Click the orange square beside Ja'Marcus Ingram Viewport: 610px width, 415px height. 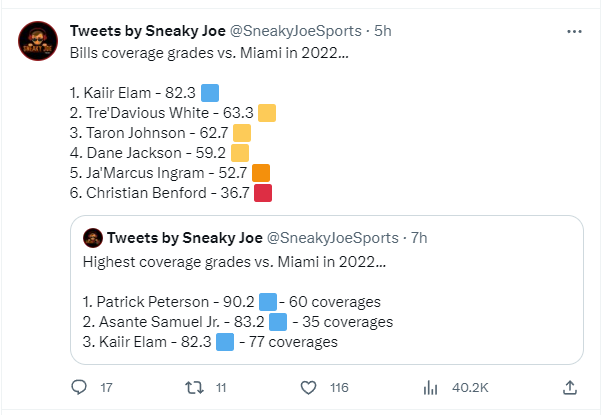pos(261,173)
